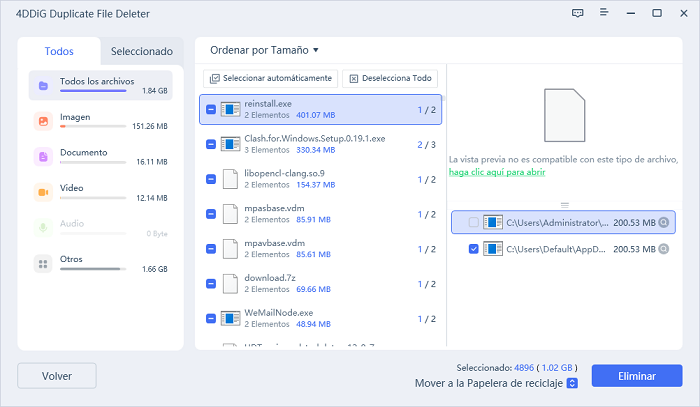Click the 151.26 MB Imagen size

(x=150, y=126)
